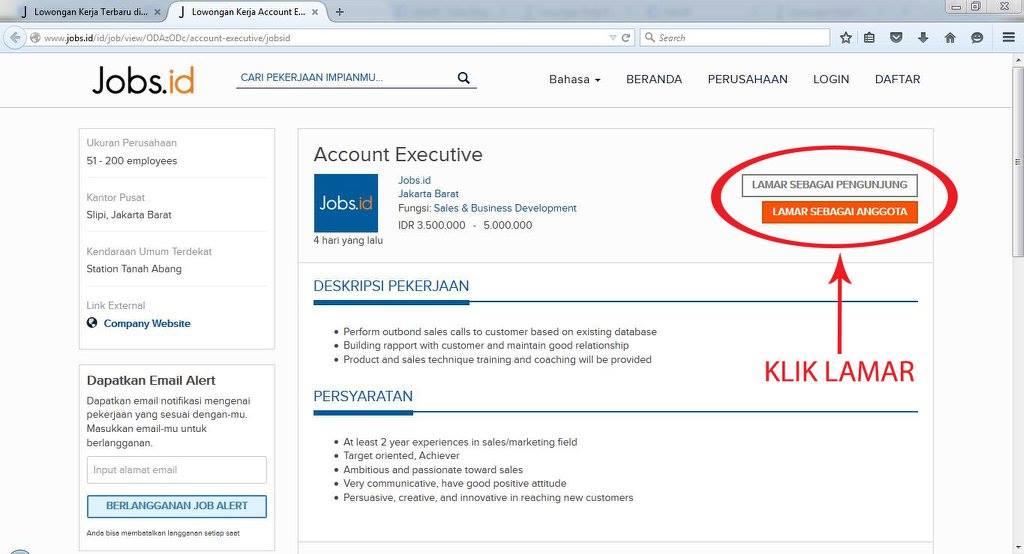Open the BERANDA menu item
Image resolution: width=1024 pixels, height=554 pixels.
tap(654, 79)
